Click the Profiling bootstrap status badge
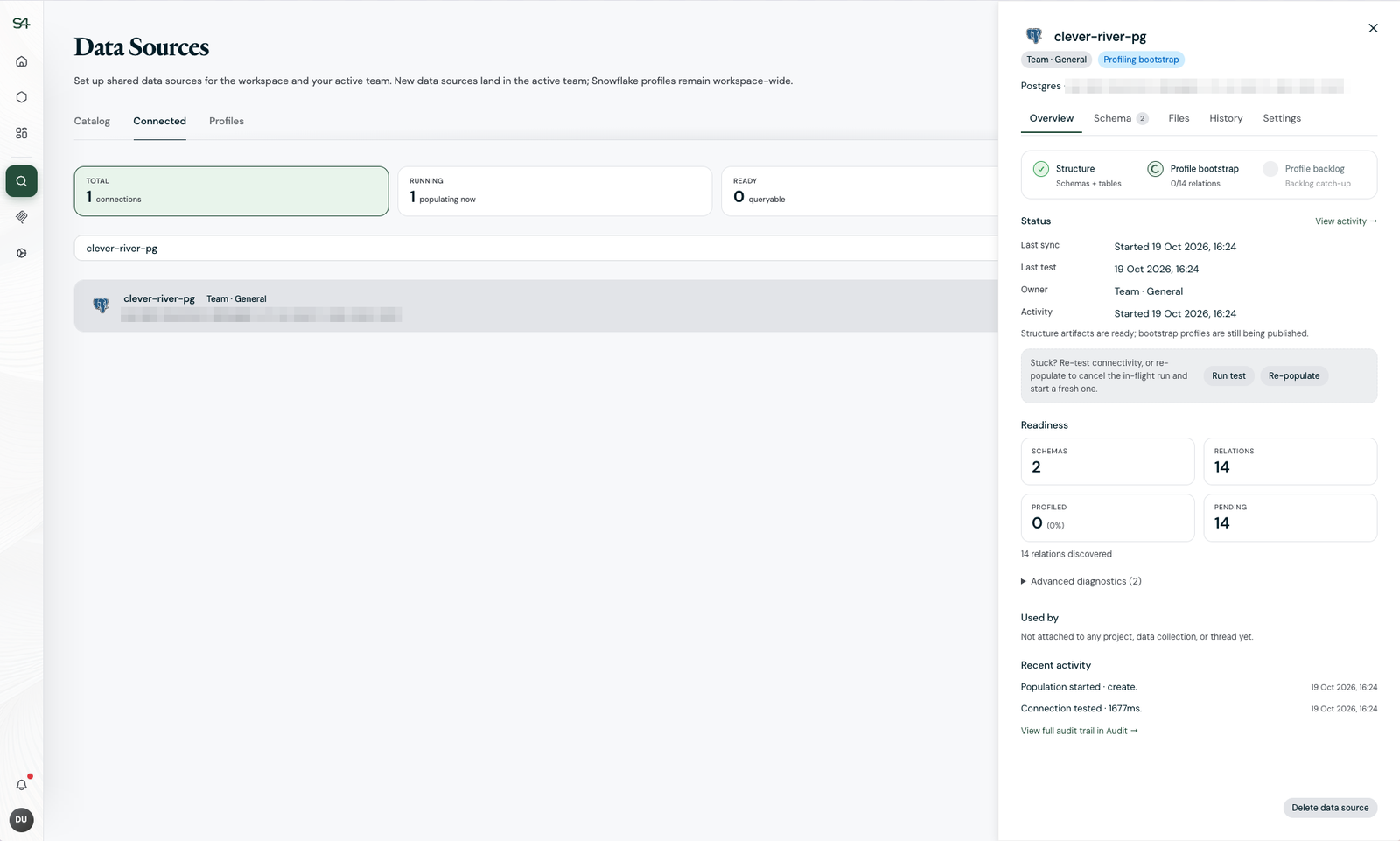 (1141, 60)
